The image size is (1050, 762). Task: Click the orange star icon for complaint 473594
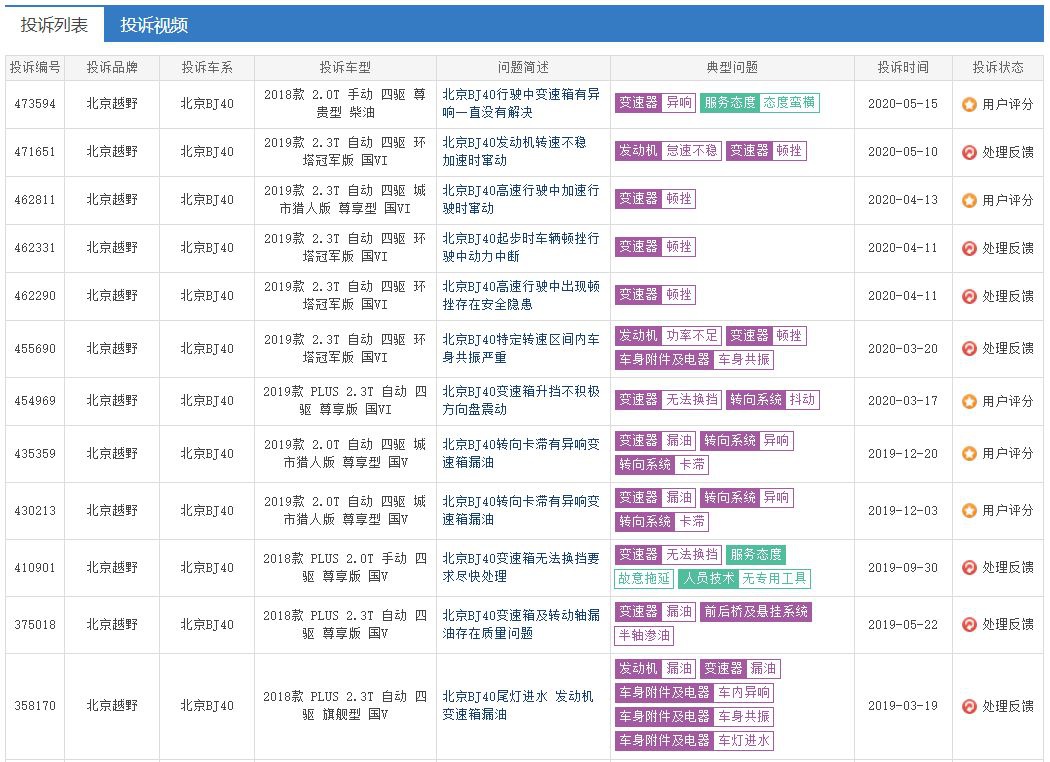969,104
